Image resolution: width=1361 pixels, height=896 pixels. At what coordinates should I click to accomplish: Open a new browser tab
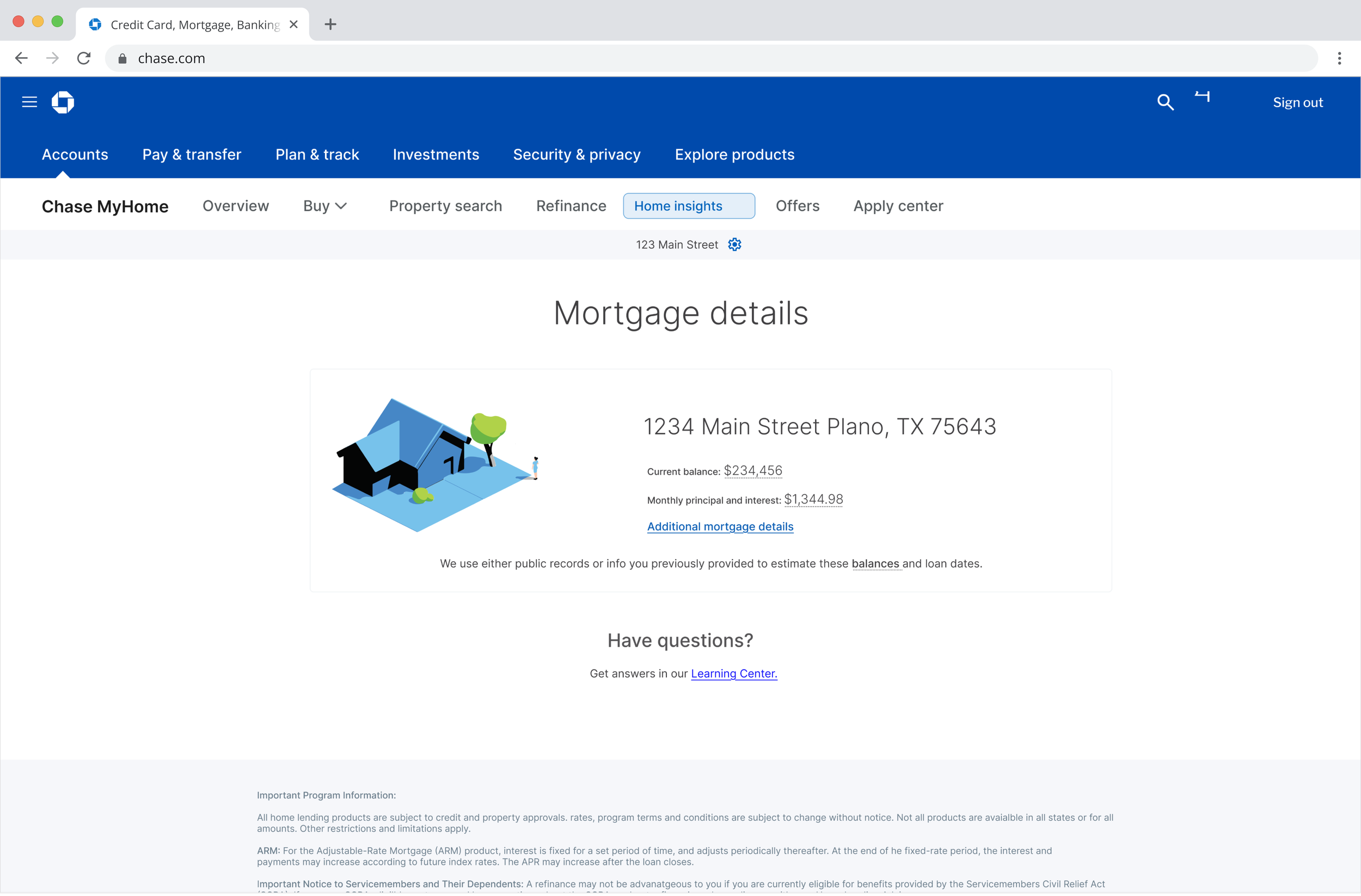pos(330,24)
